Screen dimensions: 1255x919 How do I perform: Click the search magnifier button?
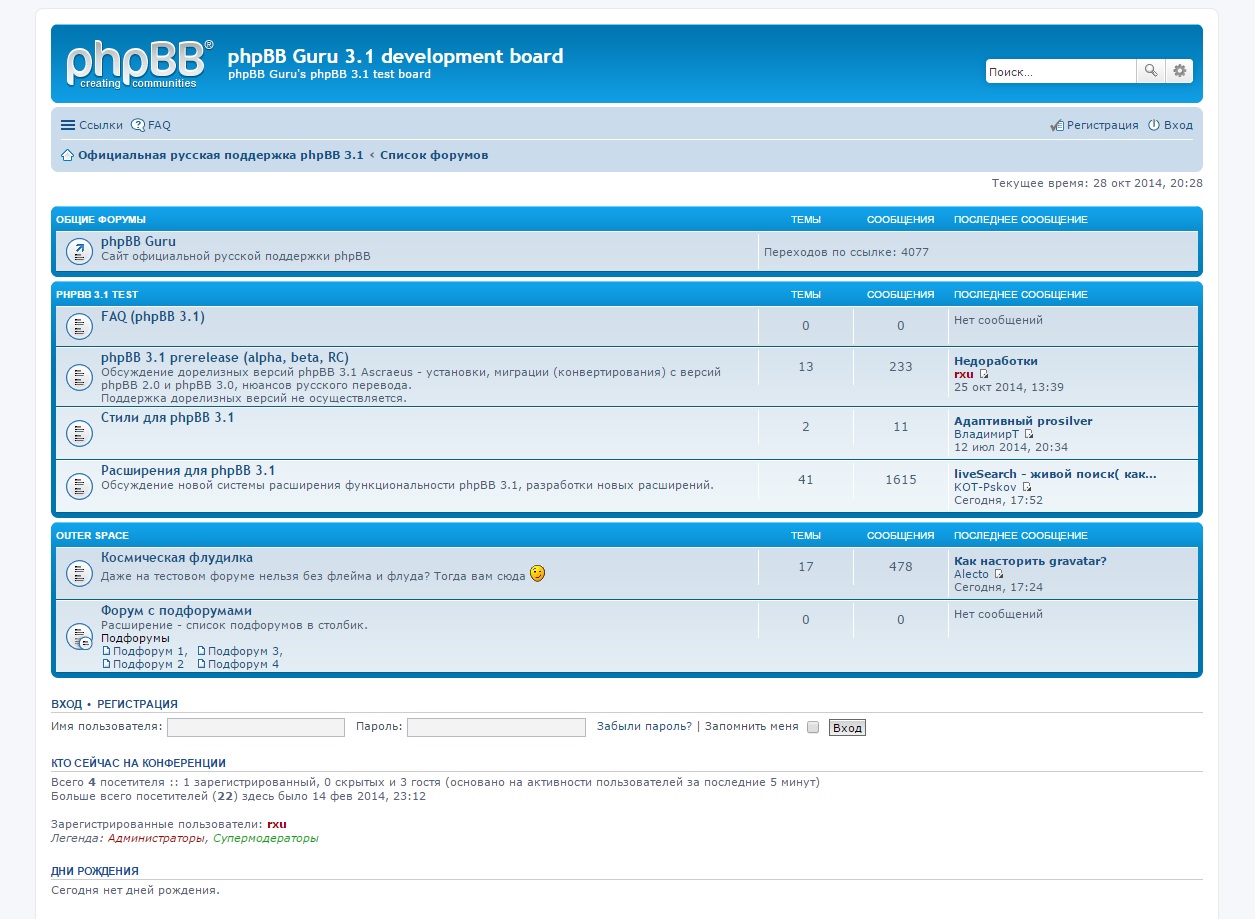click(1151, 71)
